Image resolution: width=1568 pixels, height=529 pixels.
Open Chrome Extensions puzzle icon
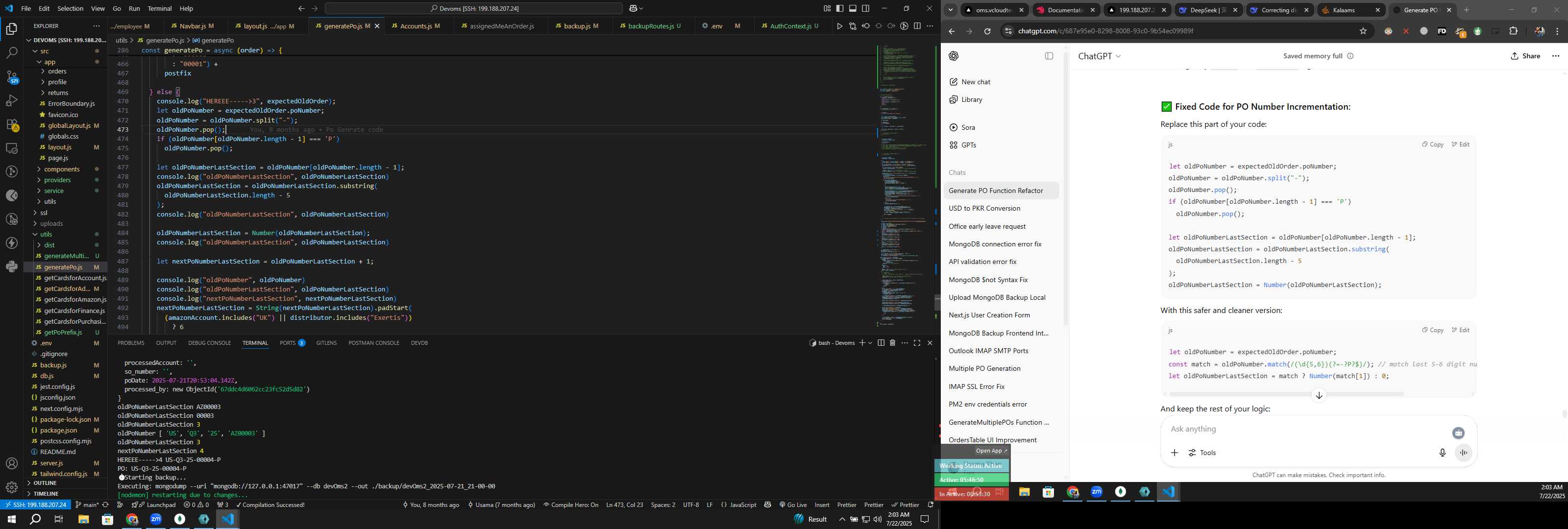pyautogui.click(x=1514, y=31)
